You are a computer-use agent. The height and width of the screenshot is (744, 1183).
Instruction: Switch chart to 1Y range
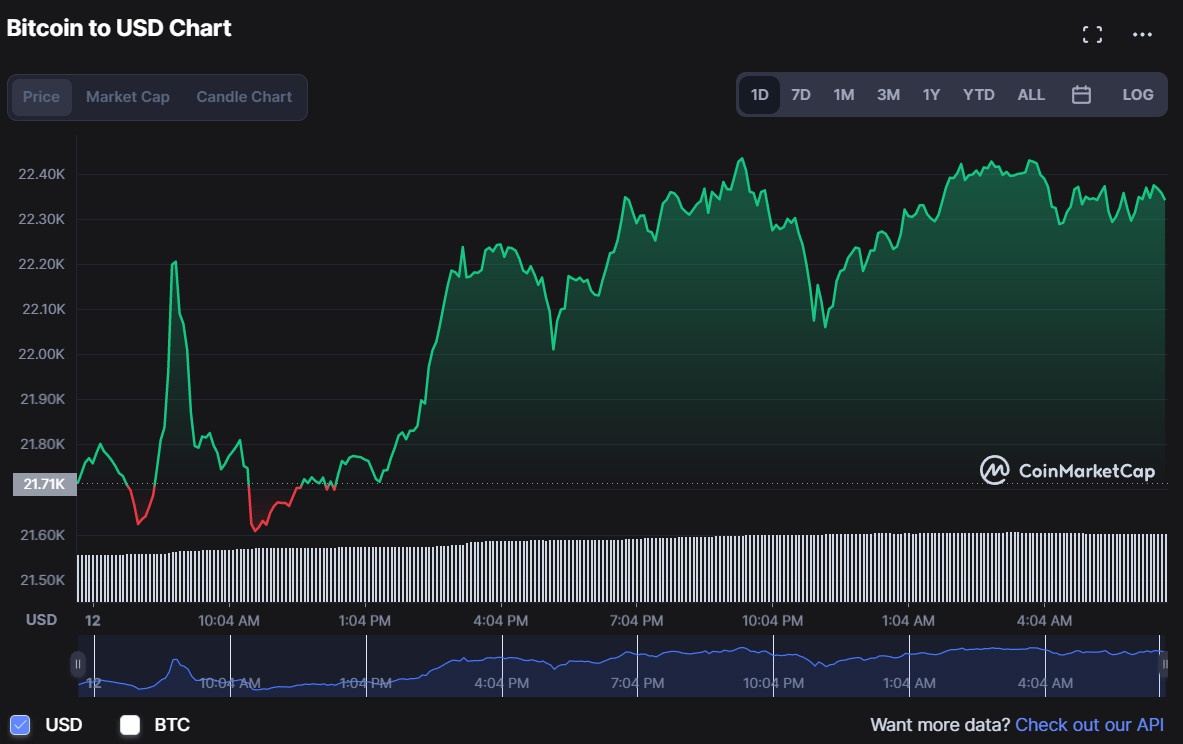931,95
